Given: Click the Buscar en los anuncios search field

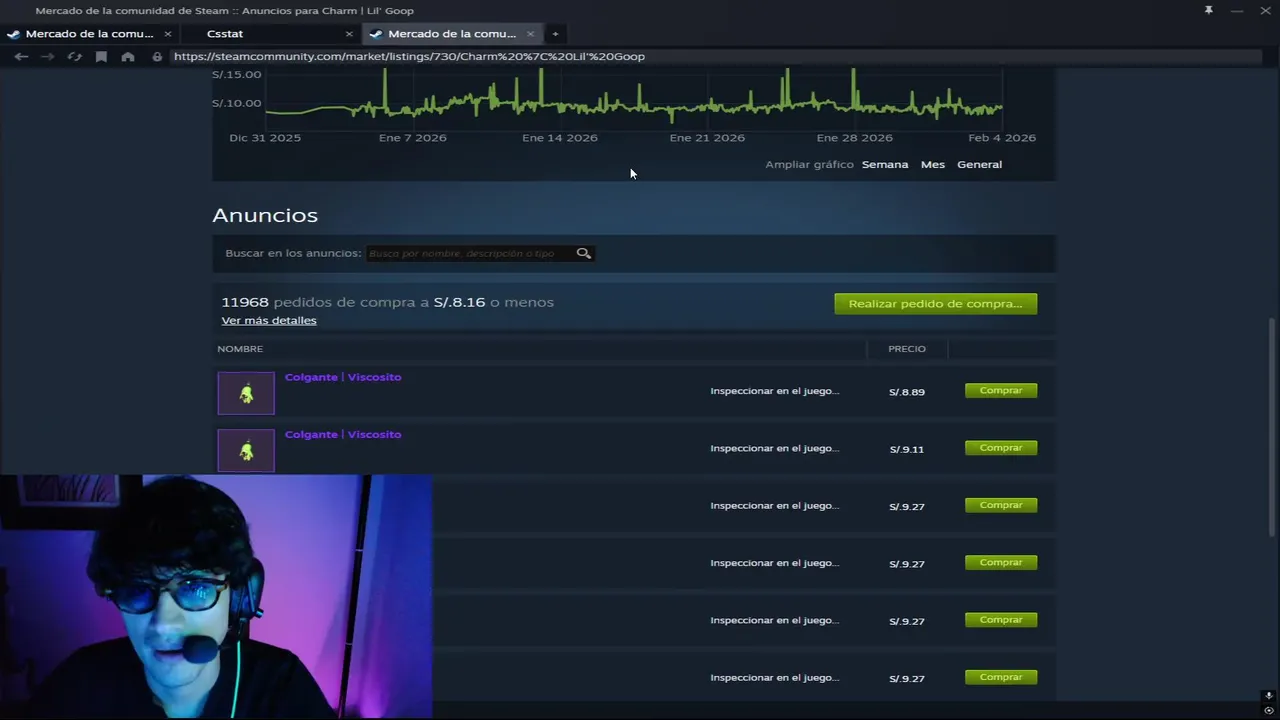Looking at the screenshot, I should click(470, 253).
